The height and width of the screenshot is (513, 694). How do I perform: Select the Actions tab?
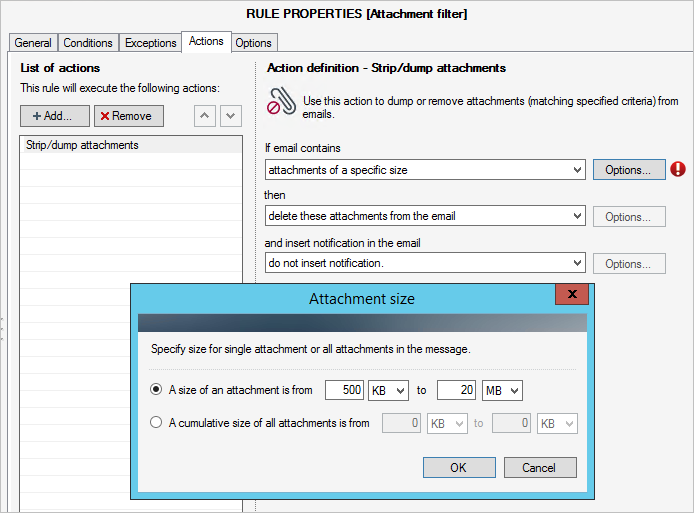tap(206, 42)
